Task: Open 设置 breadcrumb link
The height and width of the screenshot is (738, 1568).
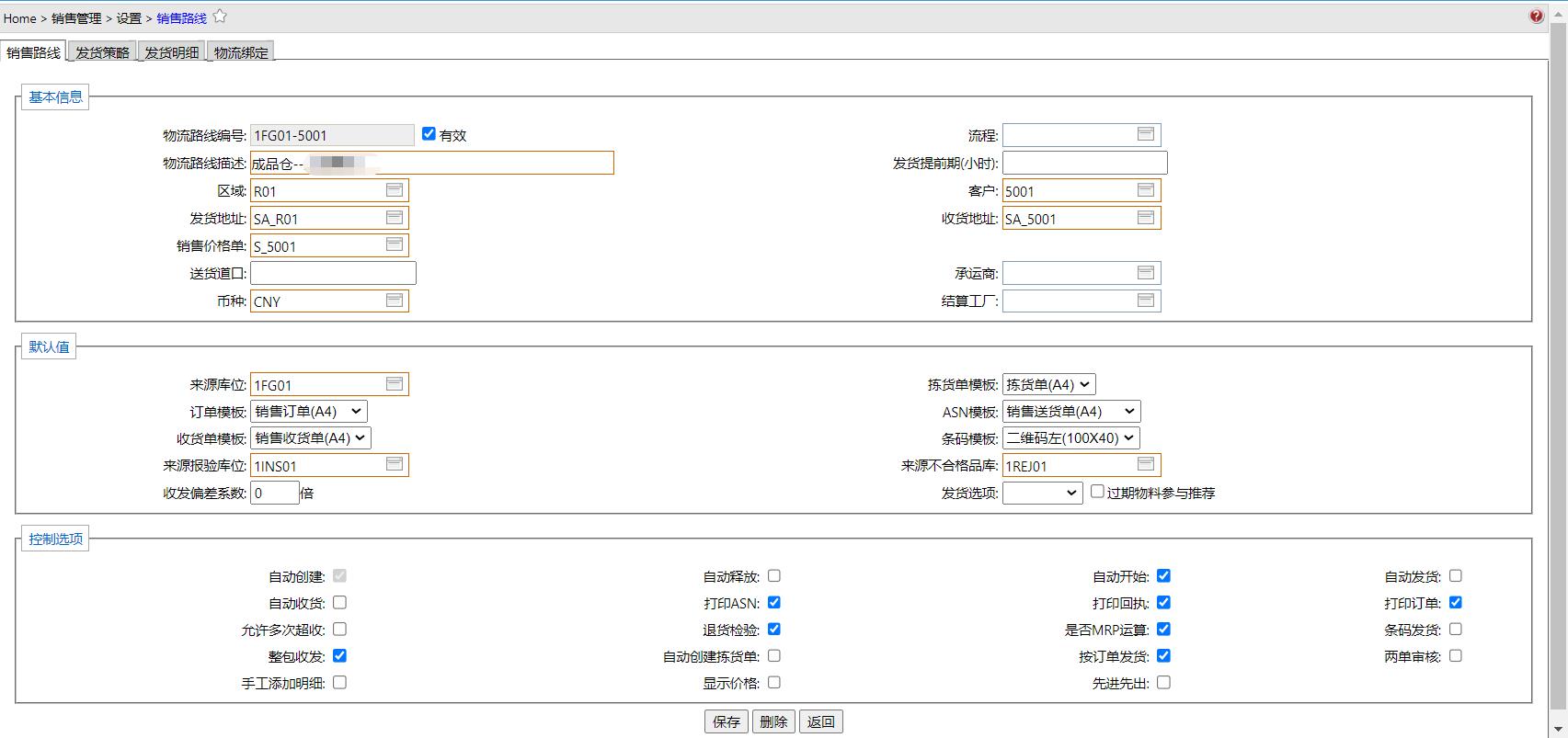Action: [x=129, y=18]
